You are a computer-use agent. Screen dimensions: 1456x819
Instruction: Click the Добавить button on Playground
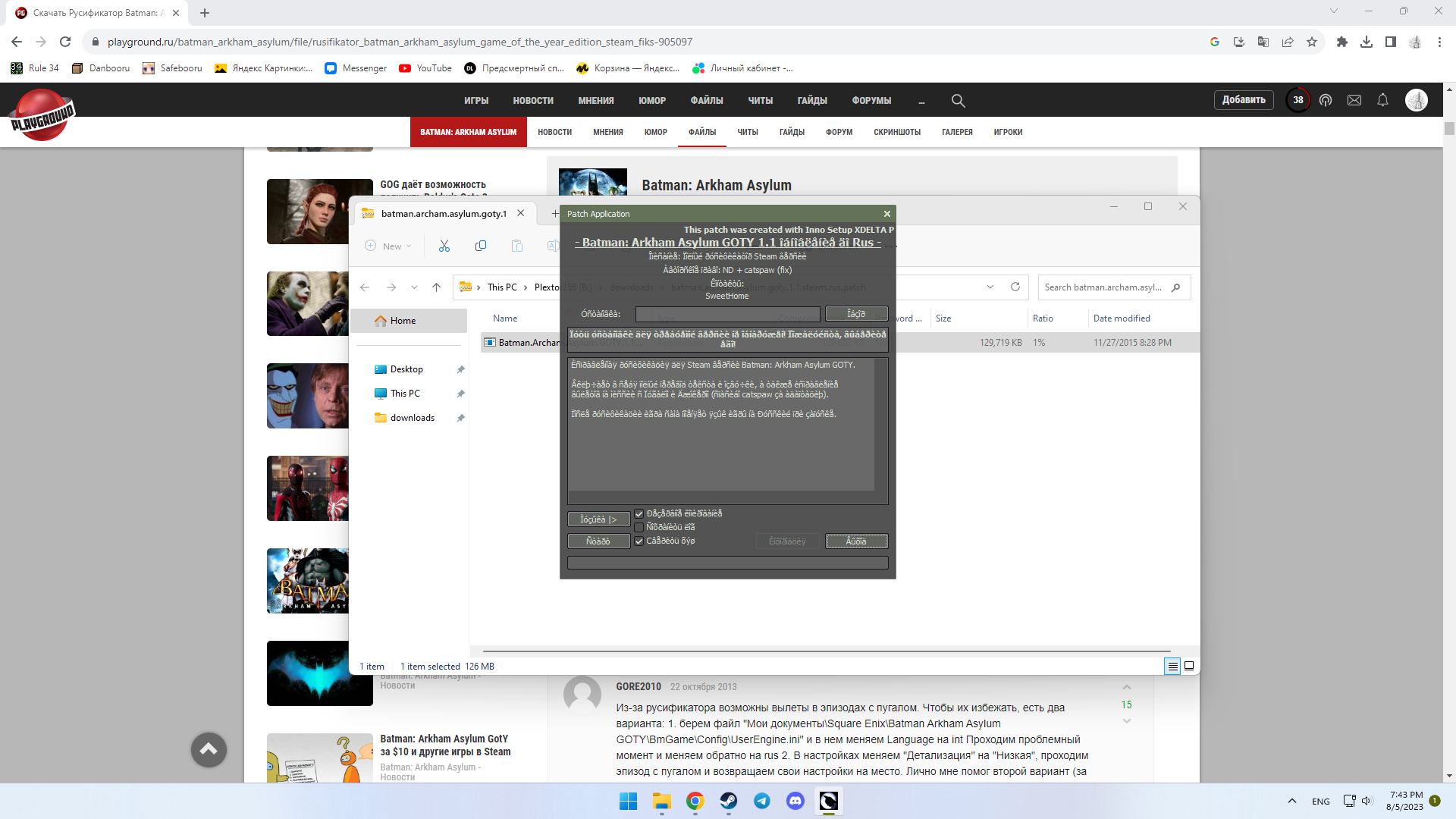(1244, 100)
